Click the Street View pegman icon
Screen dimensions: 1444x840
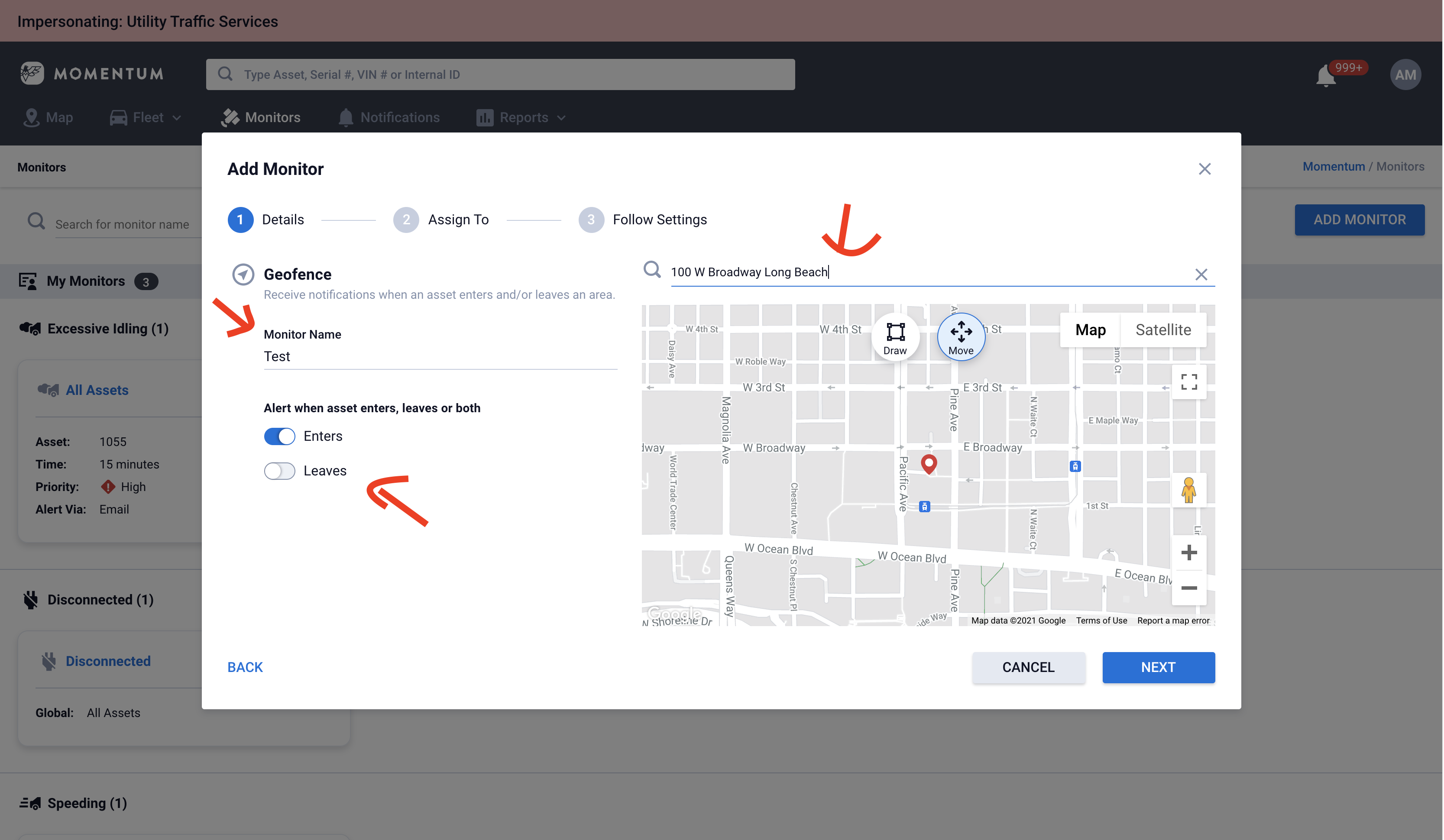1188,491
